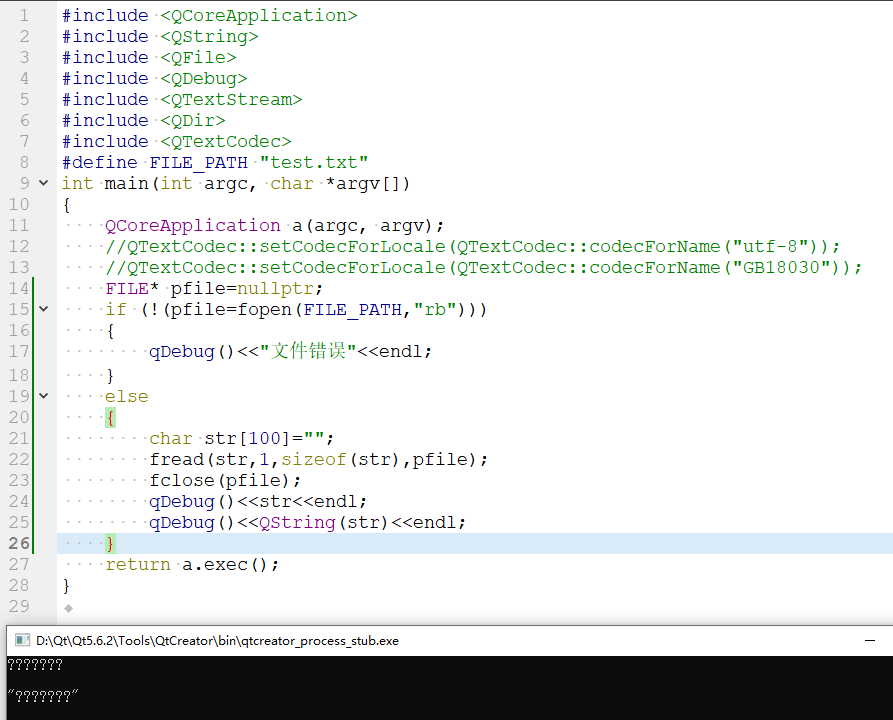The height and width of the screenshot is (720, 893).
Task: Click on the <QDebug> include
Action: tap(203, 79)
